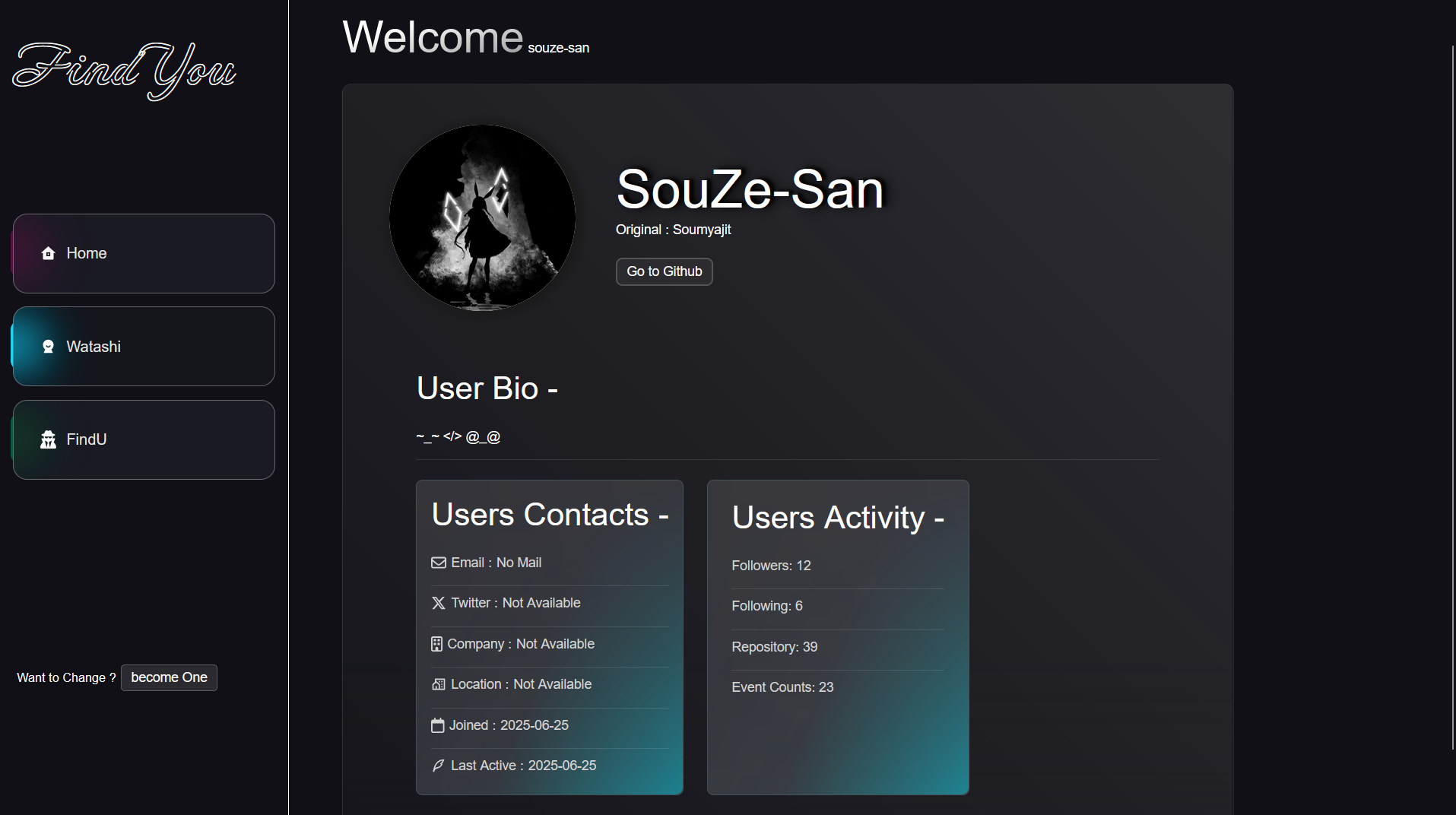Click the Twitter X icon
Viewport: 1456px width, 815px height.
point(439,603)
